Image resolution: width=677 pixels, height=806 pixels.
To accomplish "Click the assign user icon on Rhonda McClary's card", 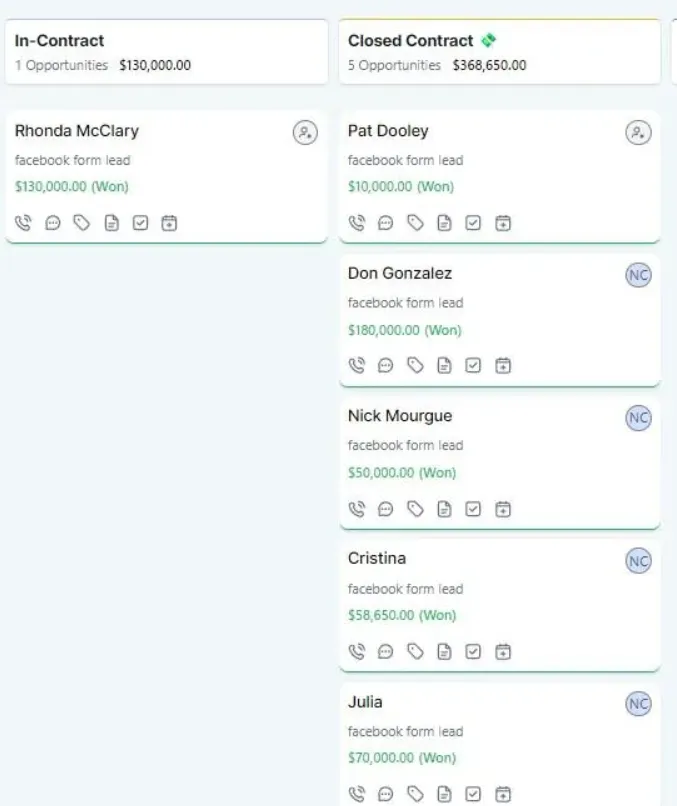I will [305, 133].
